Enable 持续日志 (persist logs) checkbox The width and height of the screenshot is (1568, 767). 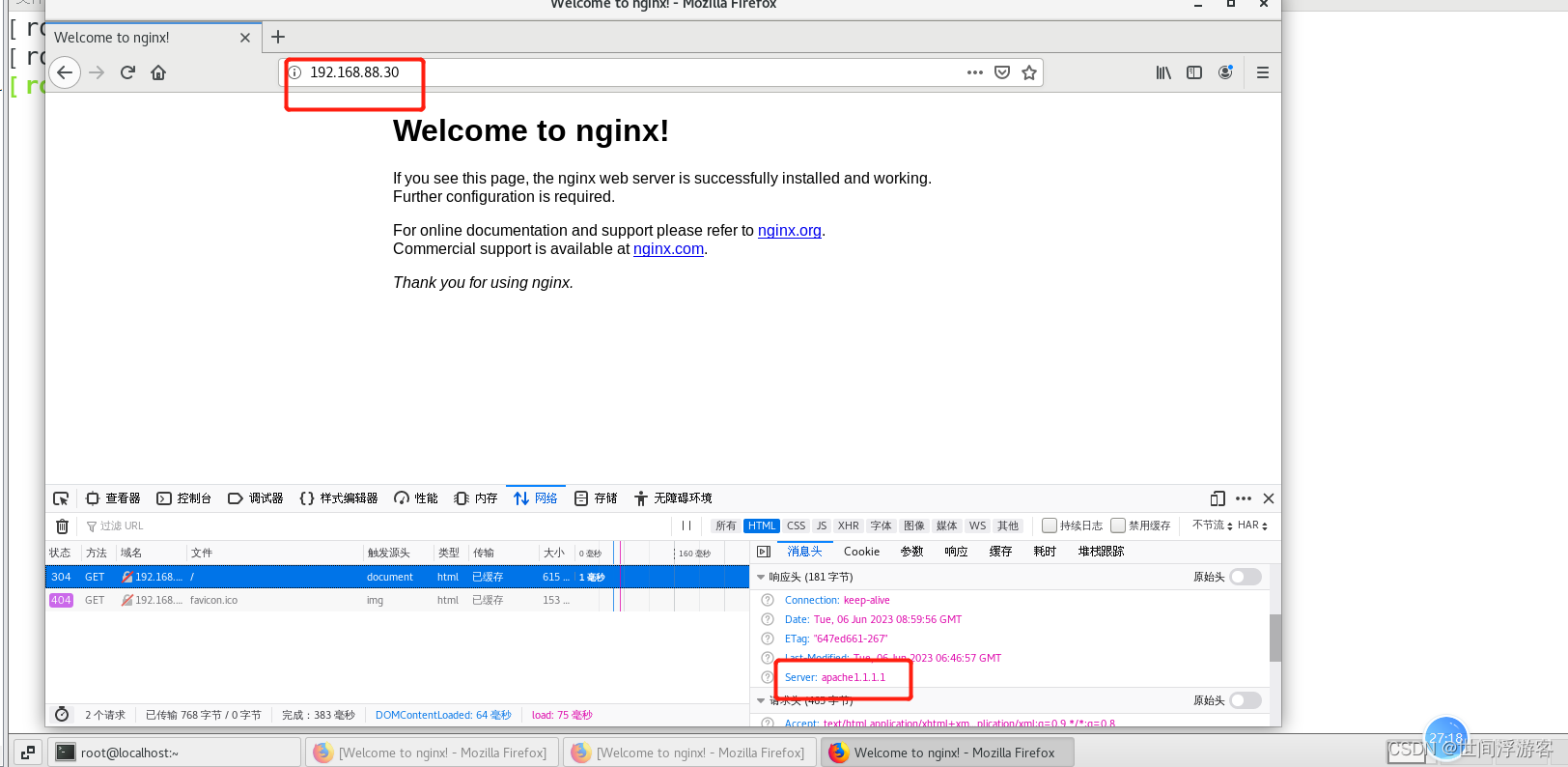click(1050, 526)
